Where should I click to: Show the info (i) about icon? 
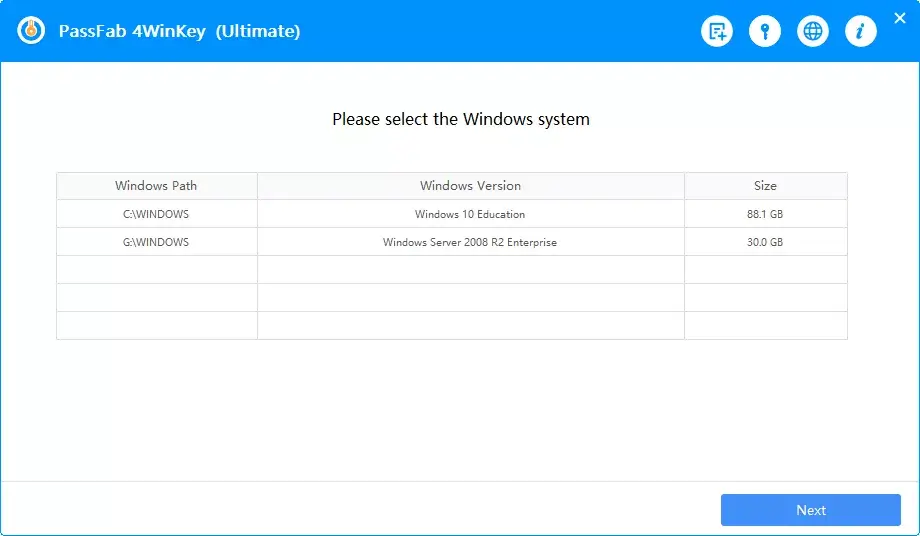coord(861,32)
